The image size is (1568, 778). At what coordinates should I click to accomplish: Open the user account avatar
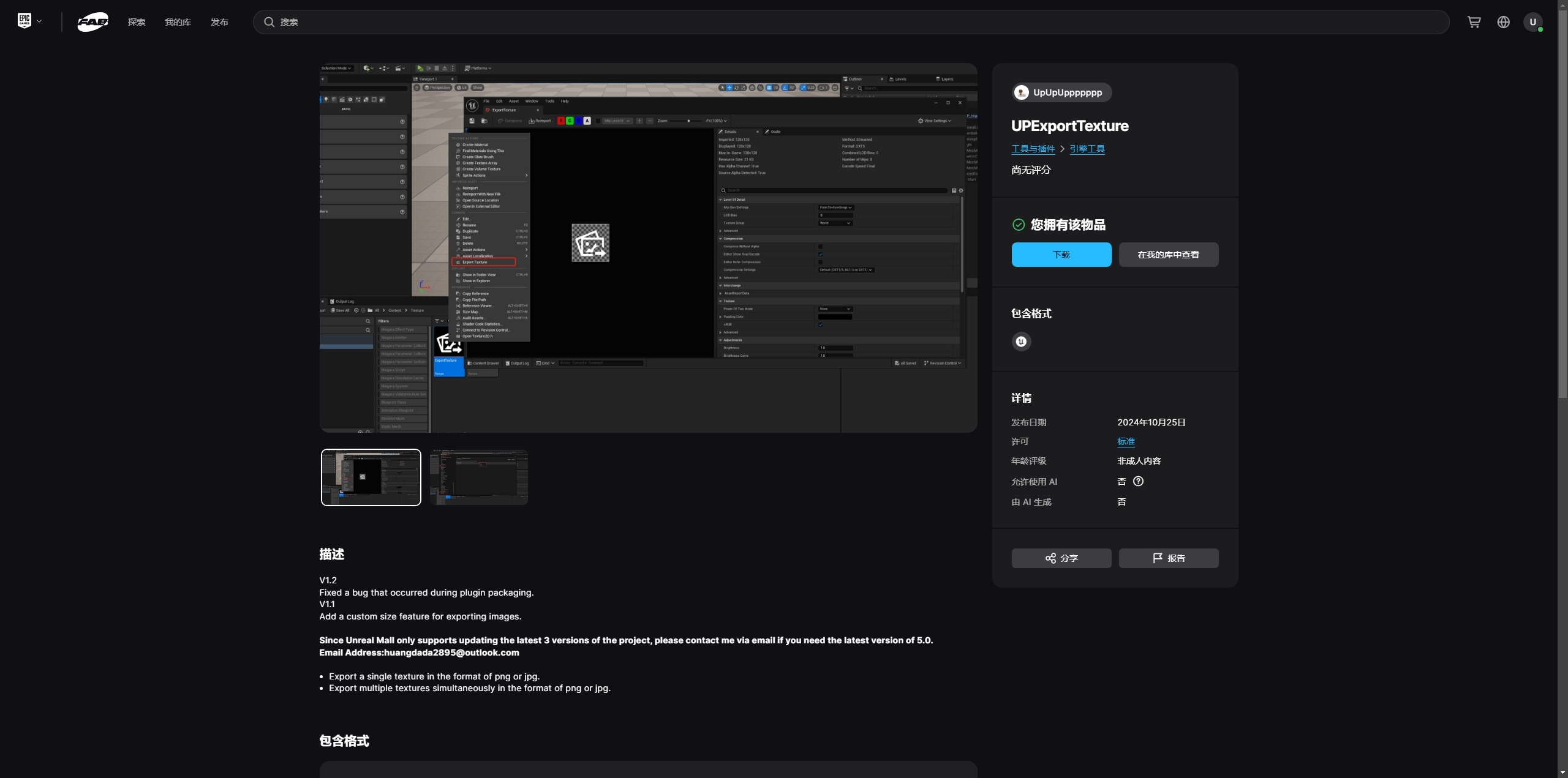[x=1532, y=22]
